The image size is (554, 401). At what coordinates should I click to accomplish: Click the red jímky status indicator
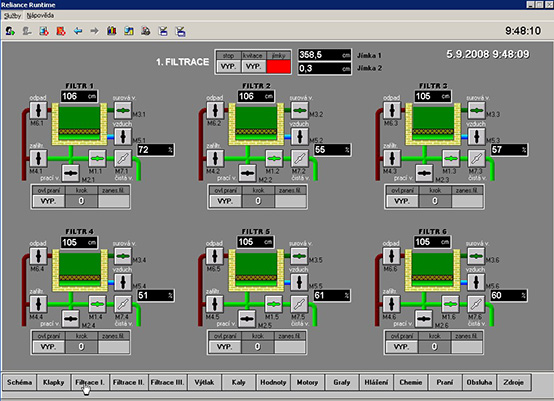tap(278, 66)
